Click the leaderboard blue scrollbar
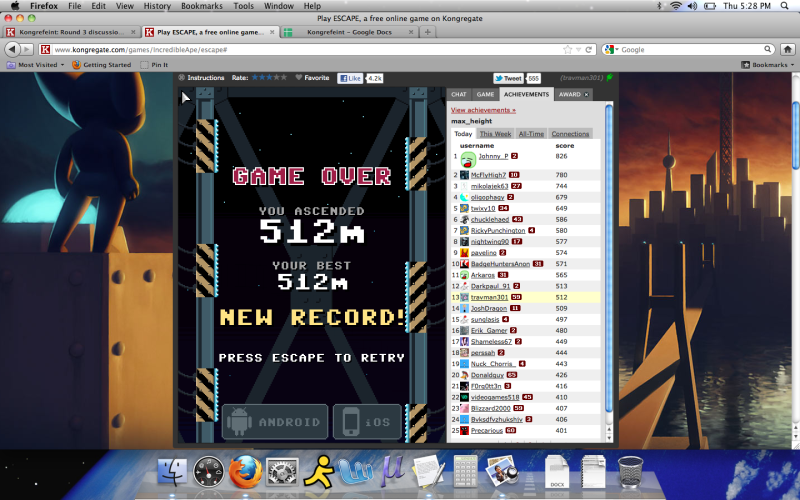This screenshot has height=500, width=800. [x=608, y=258]
